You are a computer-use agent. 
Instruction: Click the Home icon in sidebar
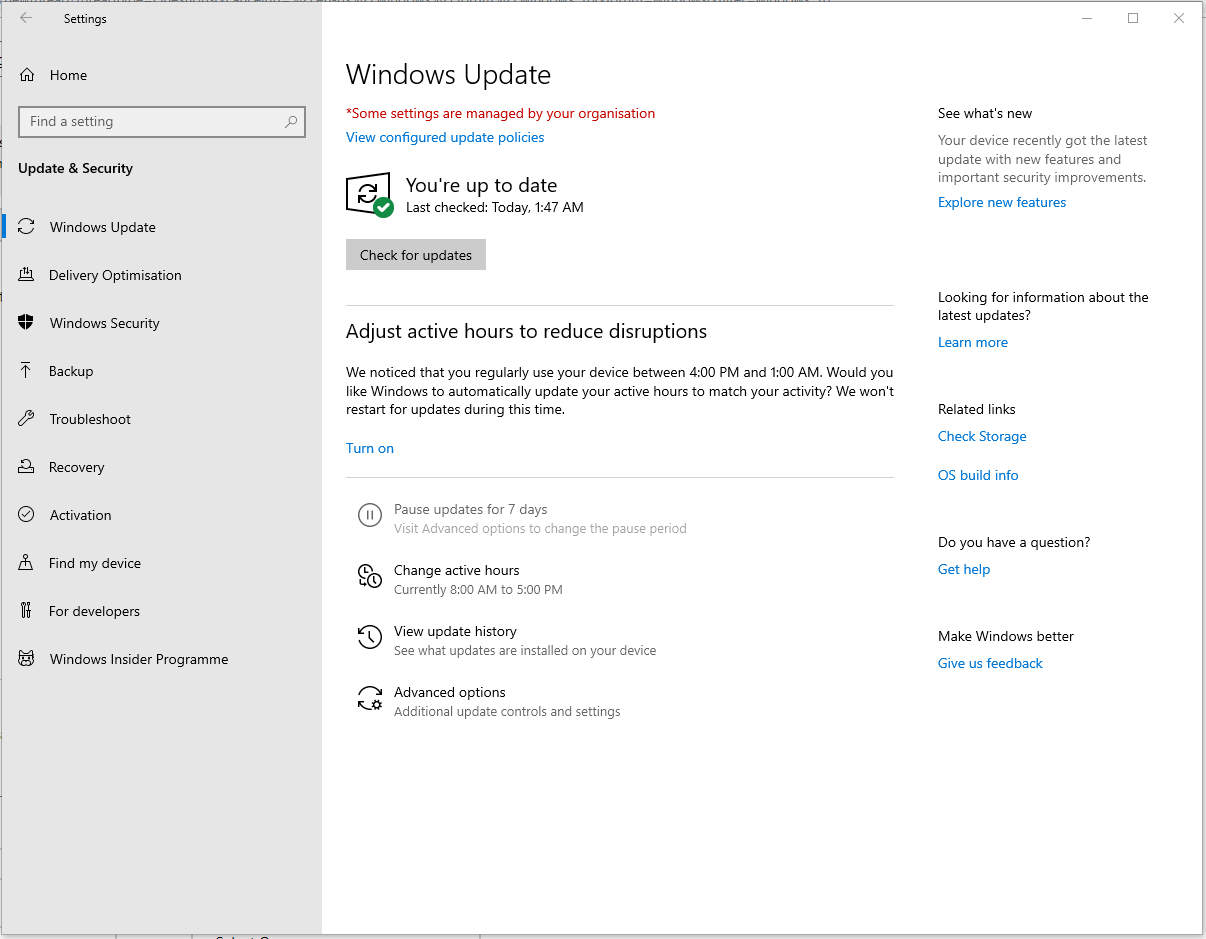pyautogui.click(x=27, y=75)
